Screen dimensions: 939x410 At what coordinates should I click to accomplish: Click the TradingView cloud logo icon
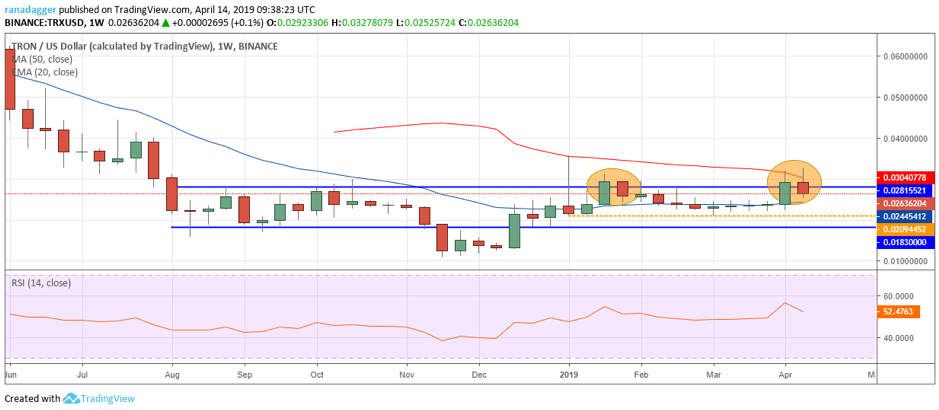coord(71,398)
